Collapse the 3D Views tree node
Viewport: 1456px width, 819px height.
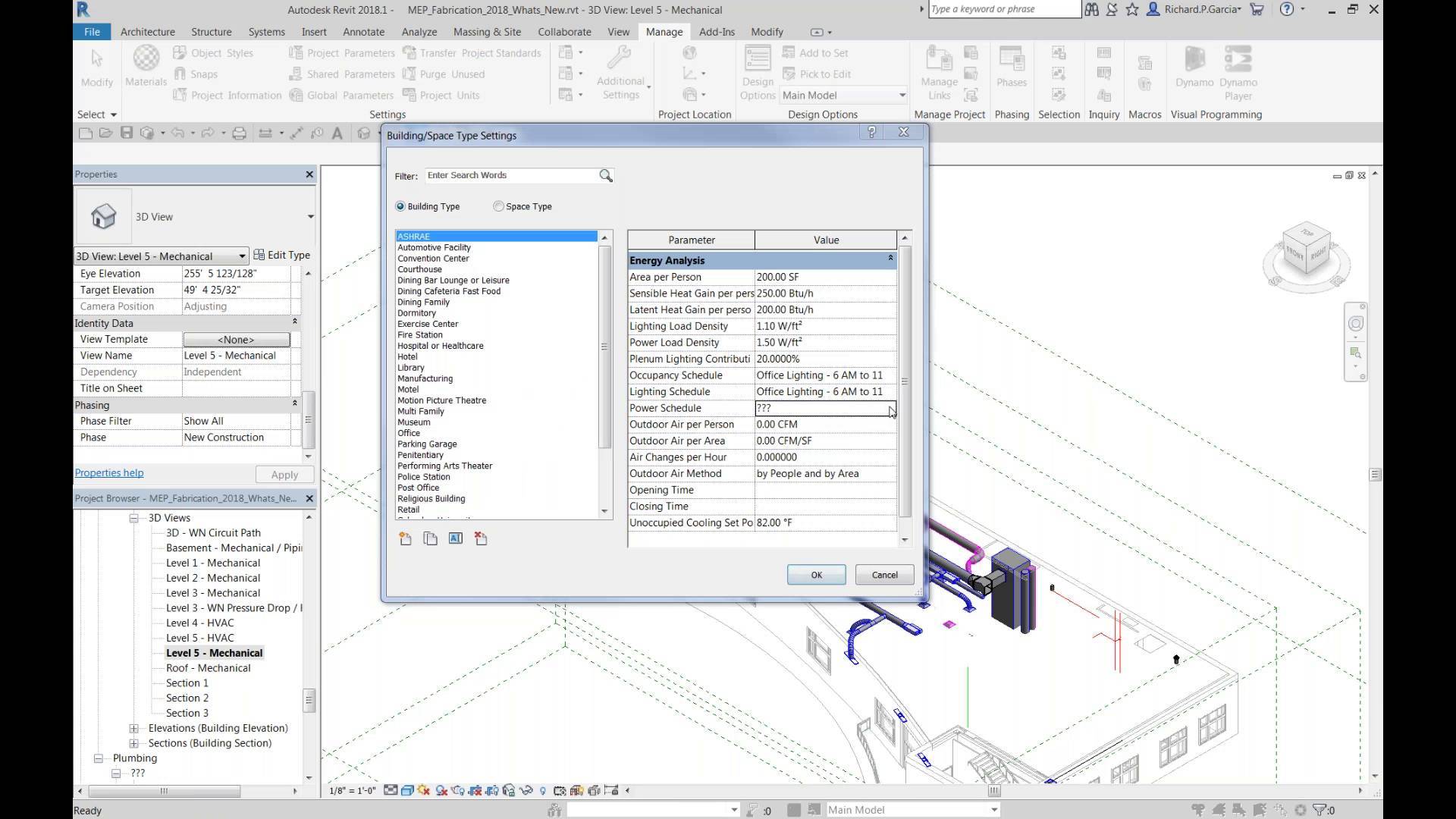coord(133,518)
